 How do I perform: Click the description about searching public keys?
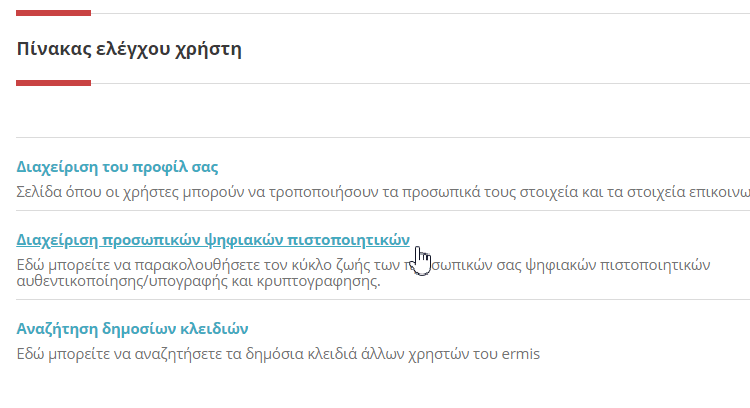pyautogui.click(x=278, y=354)
